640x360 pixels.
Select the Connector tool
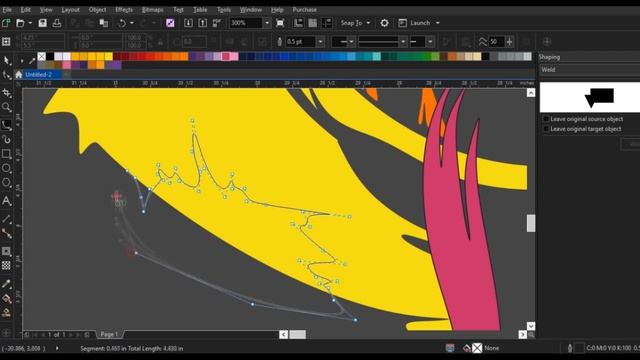pos(6,233)
